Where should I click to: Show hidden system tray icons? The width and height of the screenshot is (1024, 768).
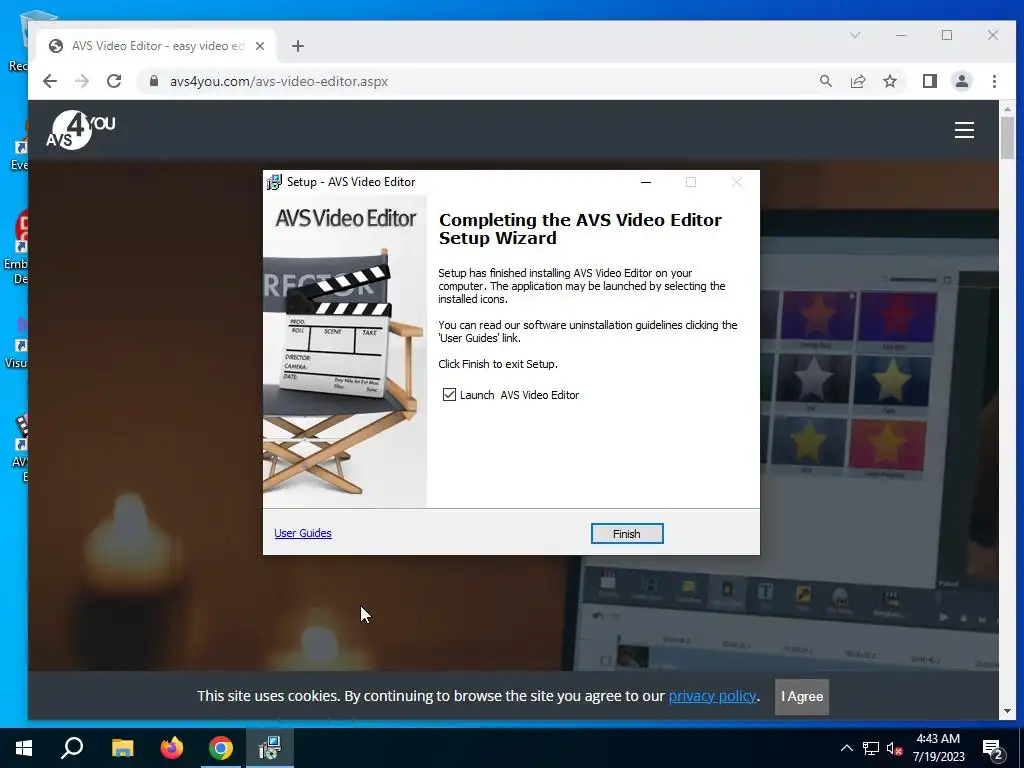pos(846,748)
